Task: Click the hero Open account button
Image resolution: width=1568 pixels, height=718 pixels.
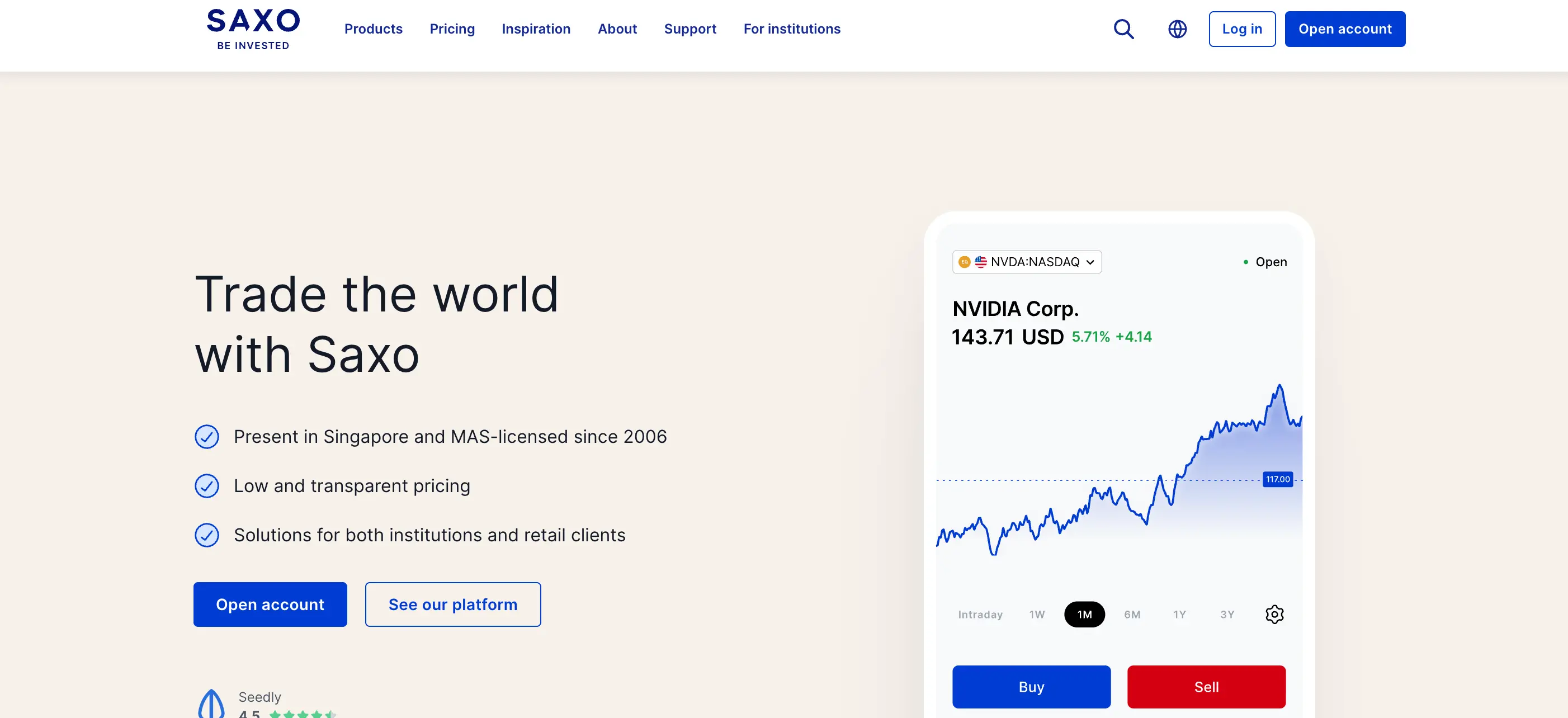Action: point(270,604)
